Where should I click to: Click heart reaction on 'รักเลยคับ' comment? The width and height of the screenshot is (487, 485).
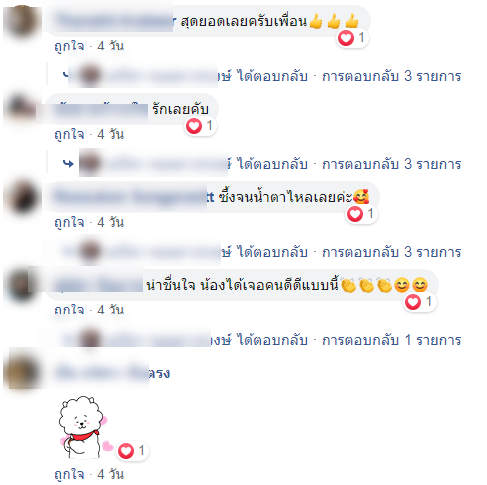194,126
